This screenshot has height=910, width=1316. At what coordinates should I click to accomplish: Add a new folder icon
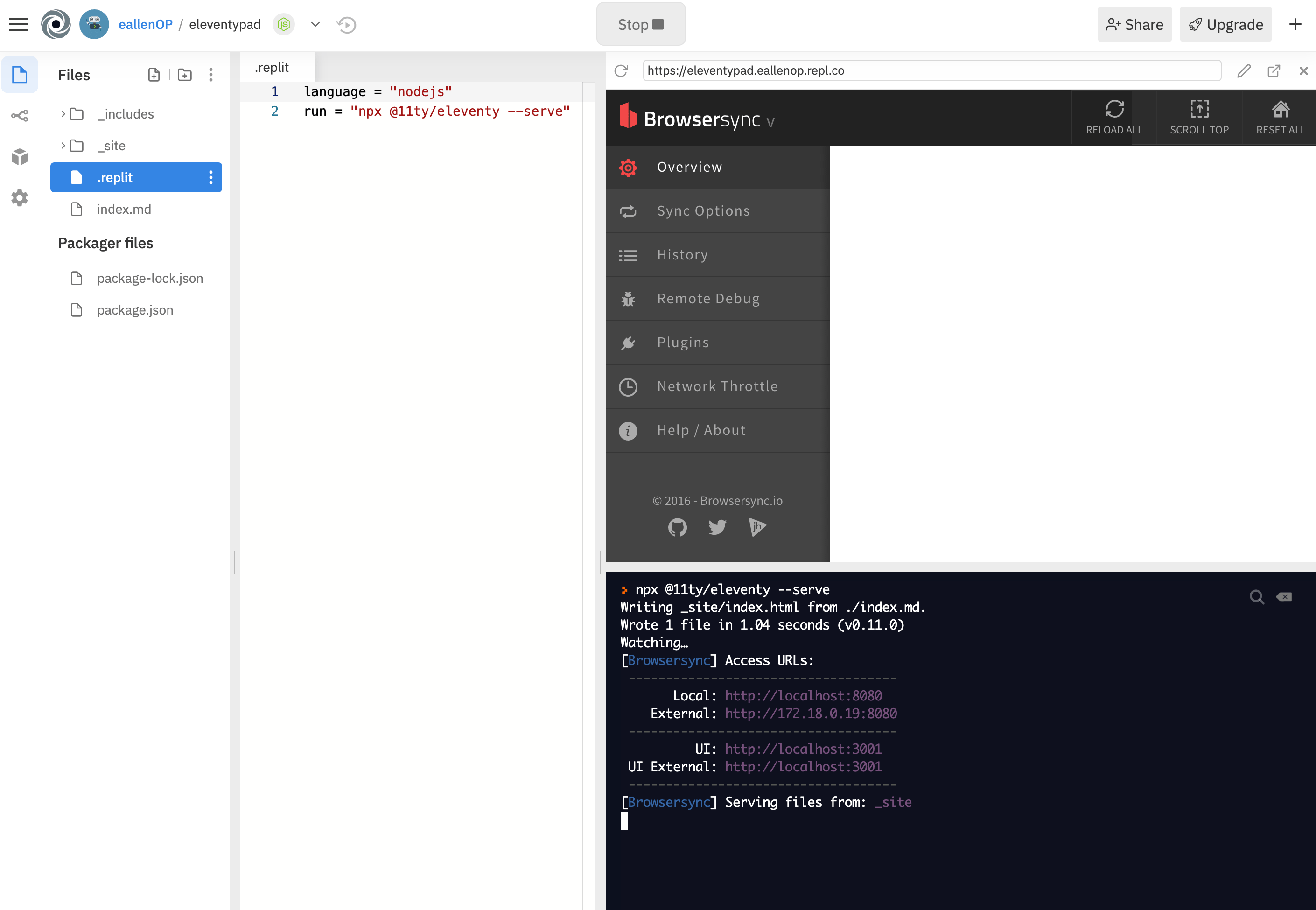pos(185,75)
